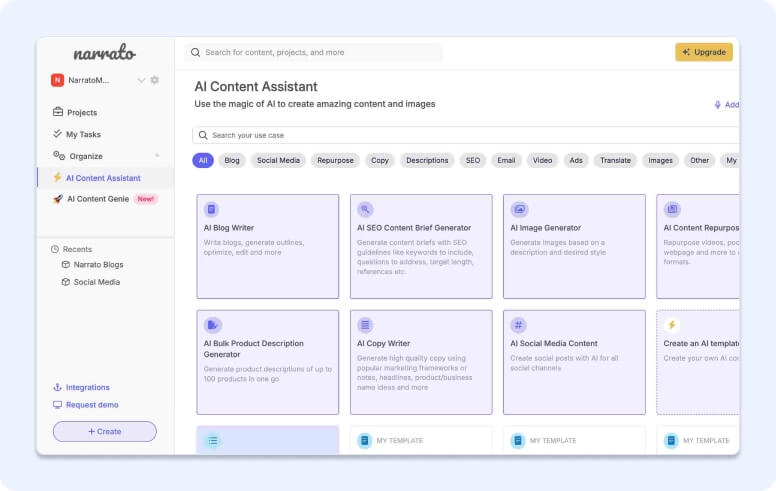Select the Repurpose filter chip

tap(335, 160)
